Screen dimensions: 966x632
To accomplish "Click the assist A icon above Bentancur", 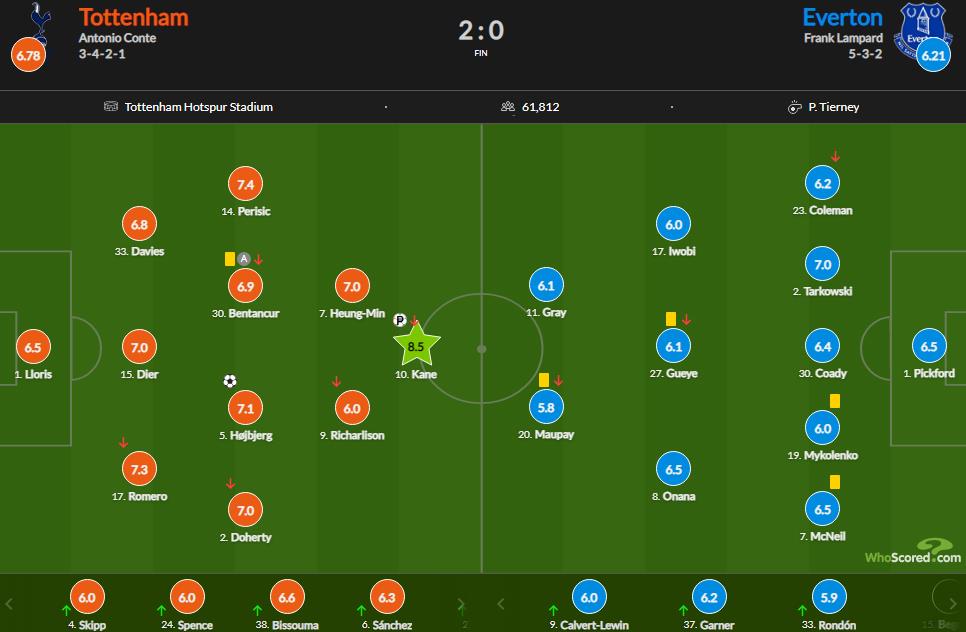I will coord(243,258).
